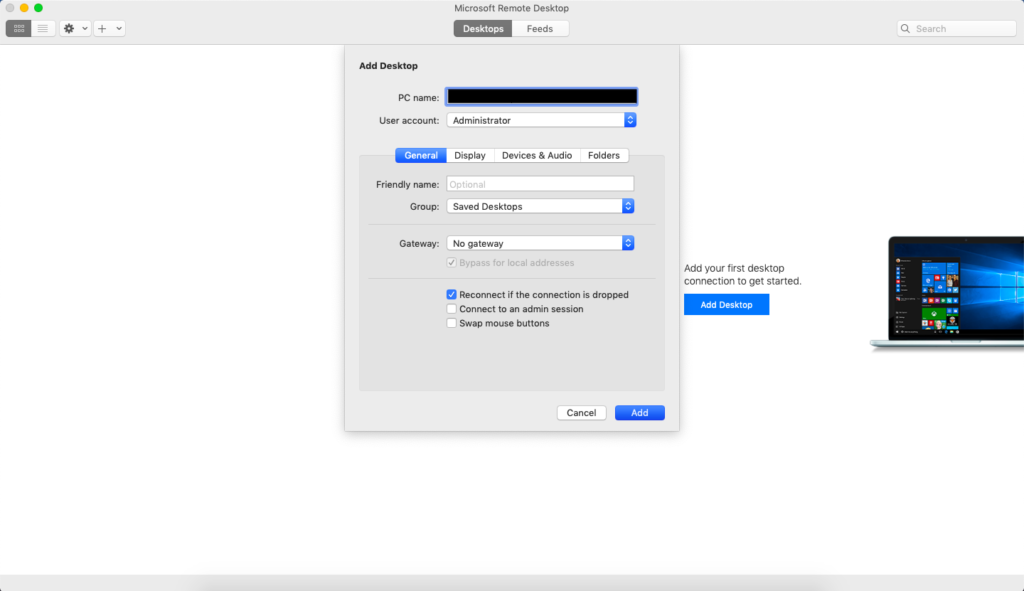Select the Desktops tab

[483, 29]
